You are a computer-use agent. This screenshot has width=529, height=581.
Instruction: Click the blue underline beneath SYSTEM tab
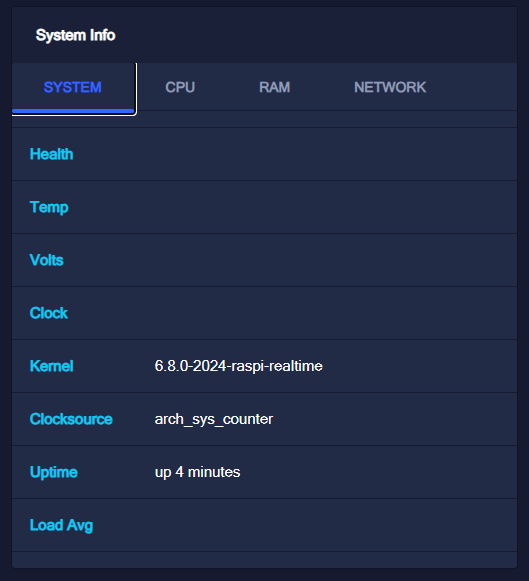point(73,110)
